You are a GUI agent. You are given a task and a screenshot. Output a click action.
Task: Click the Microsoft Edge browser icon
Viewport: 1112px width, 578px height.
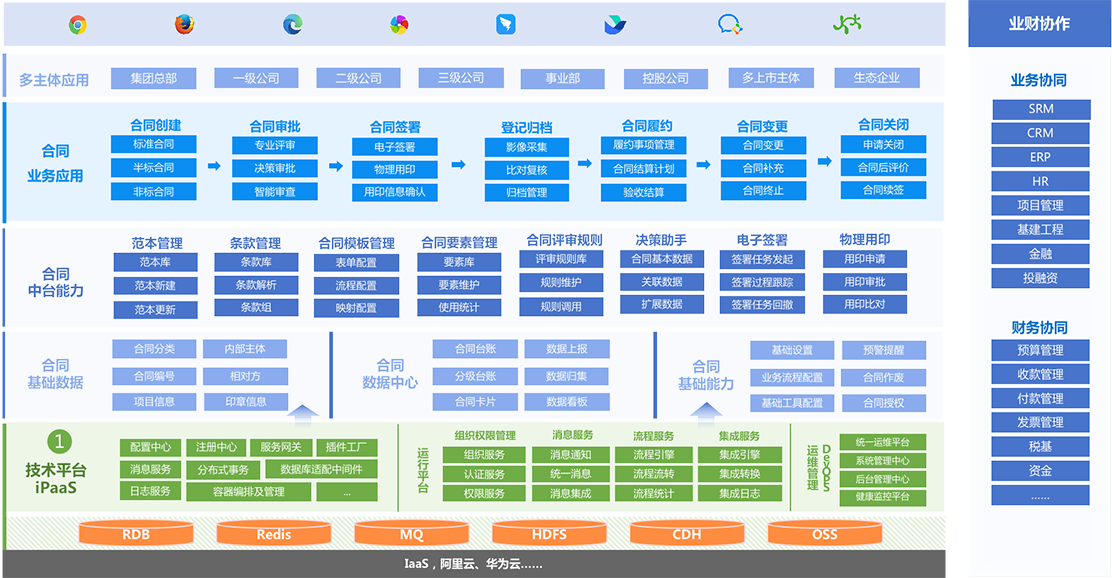[293, 25]
